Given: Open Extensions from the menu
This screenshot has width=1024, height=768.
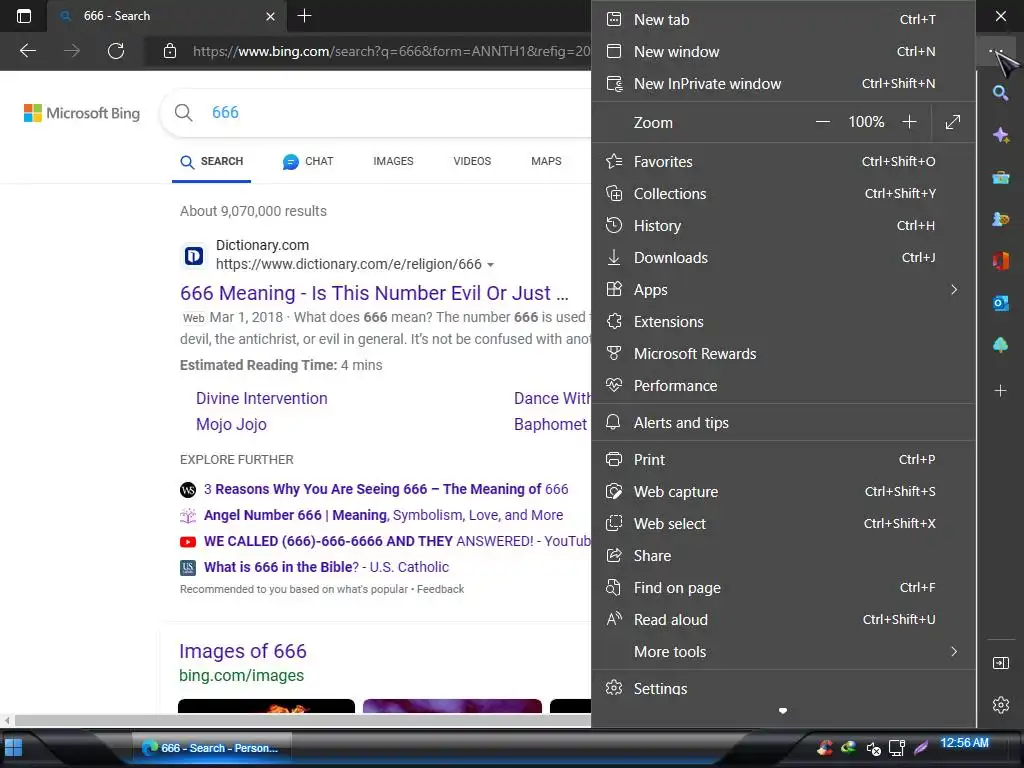Looking at the screenshot, I should click(783, 321).
